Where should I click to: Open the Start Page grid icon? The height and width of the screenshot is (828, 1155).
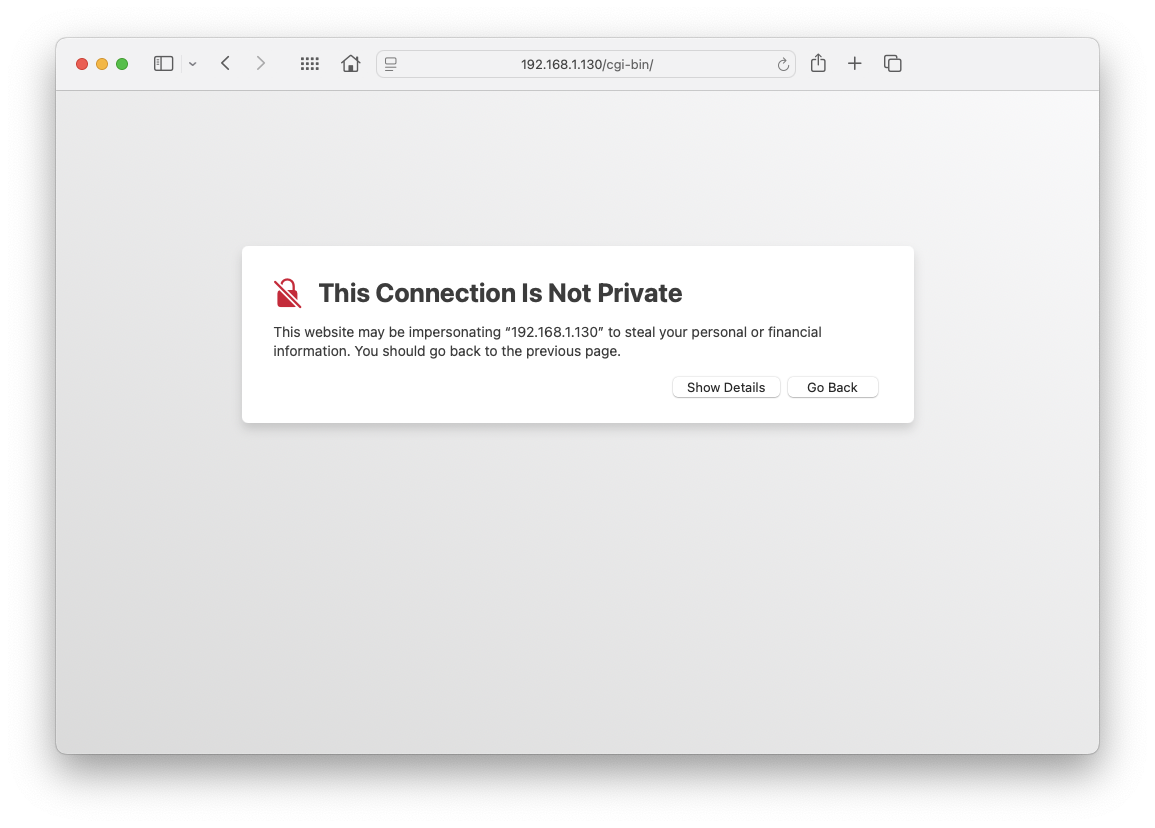coord(309,64)
